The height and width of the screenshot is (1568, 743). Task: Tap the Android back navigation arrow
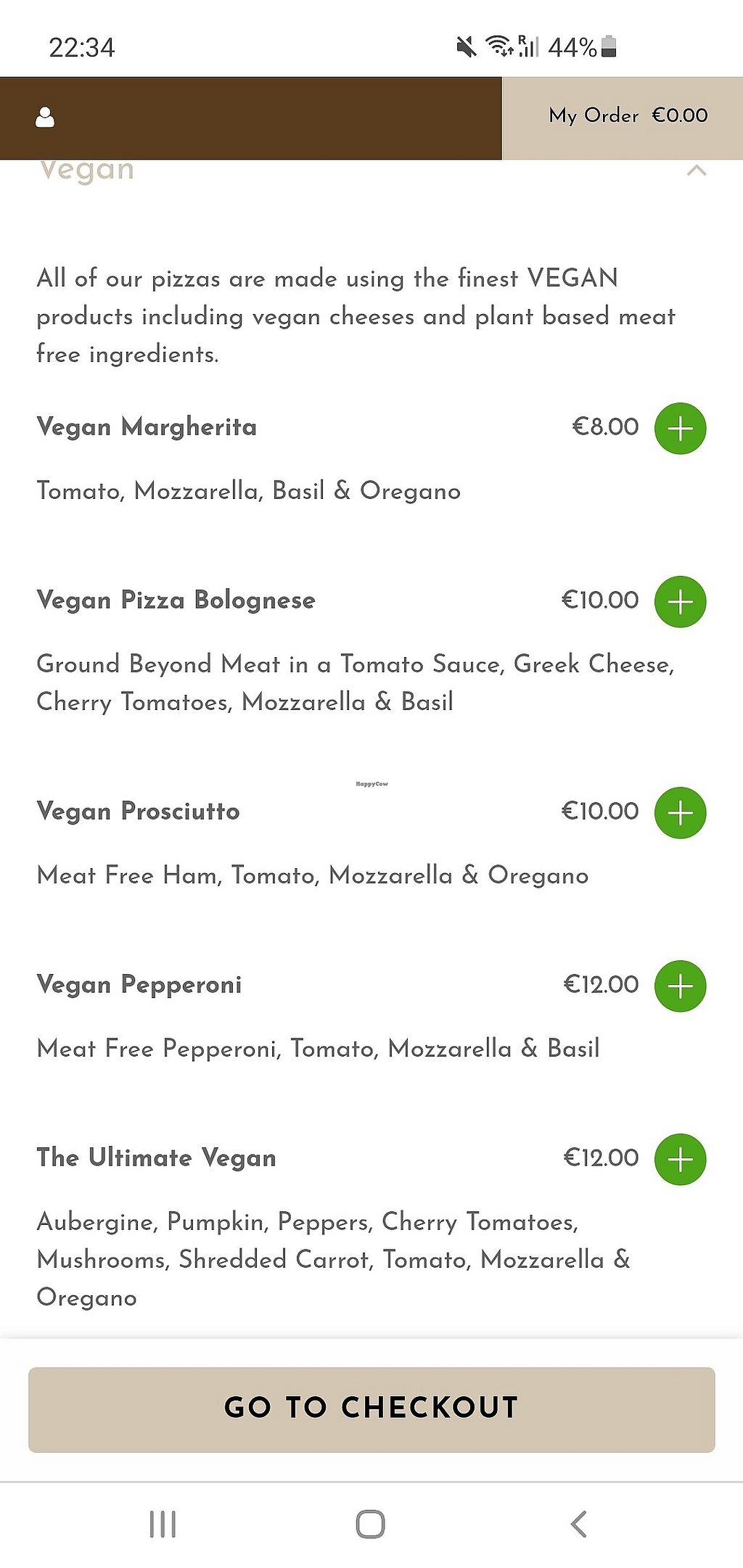pyautogui.click(x=578, y=1524)
